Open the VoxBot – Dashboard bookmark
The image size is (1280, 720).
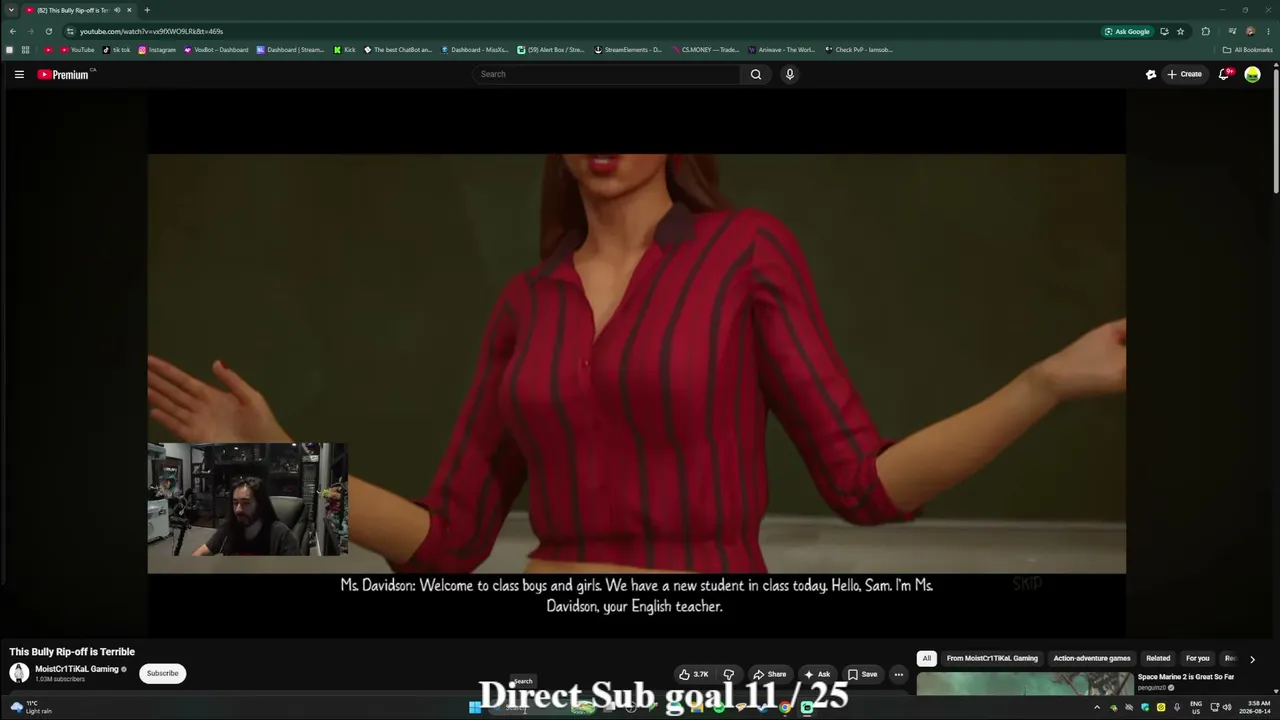click(x=216, y=50)
